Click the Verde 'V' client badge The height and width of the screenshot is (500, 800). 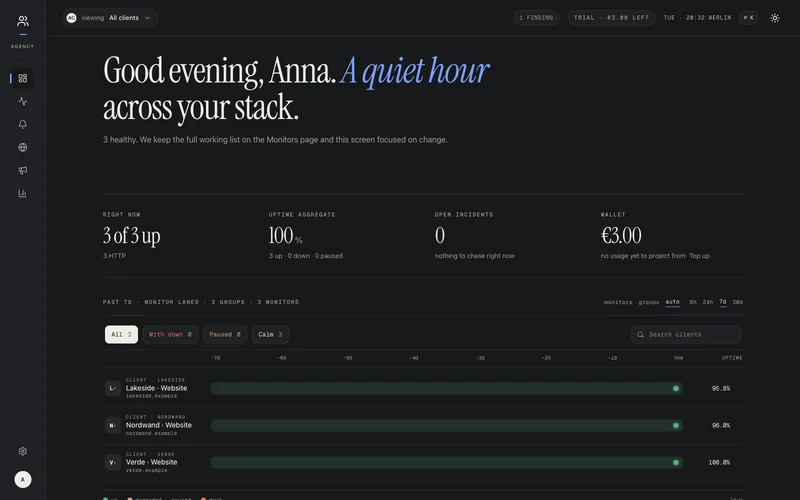click(113, 462)
